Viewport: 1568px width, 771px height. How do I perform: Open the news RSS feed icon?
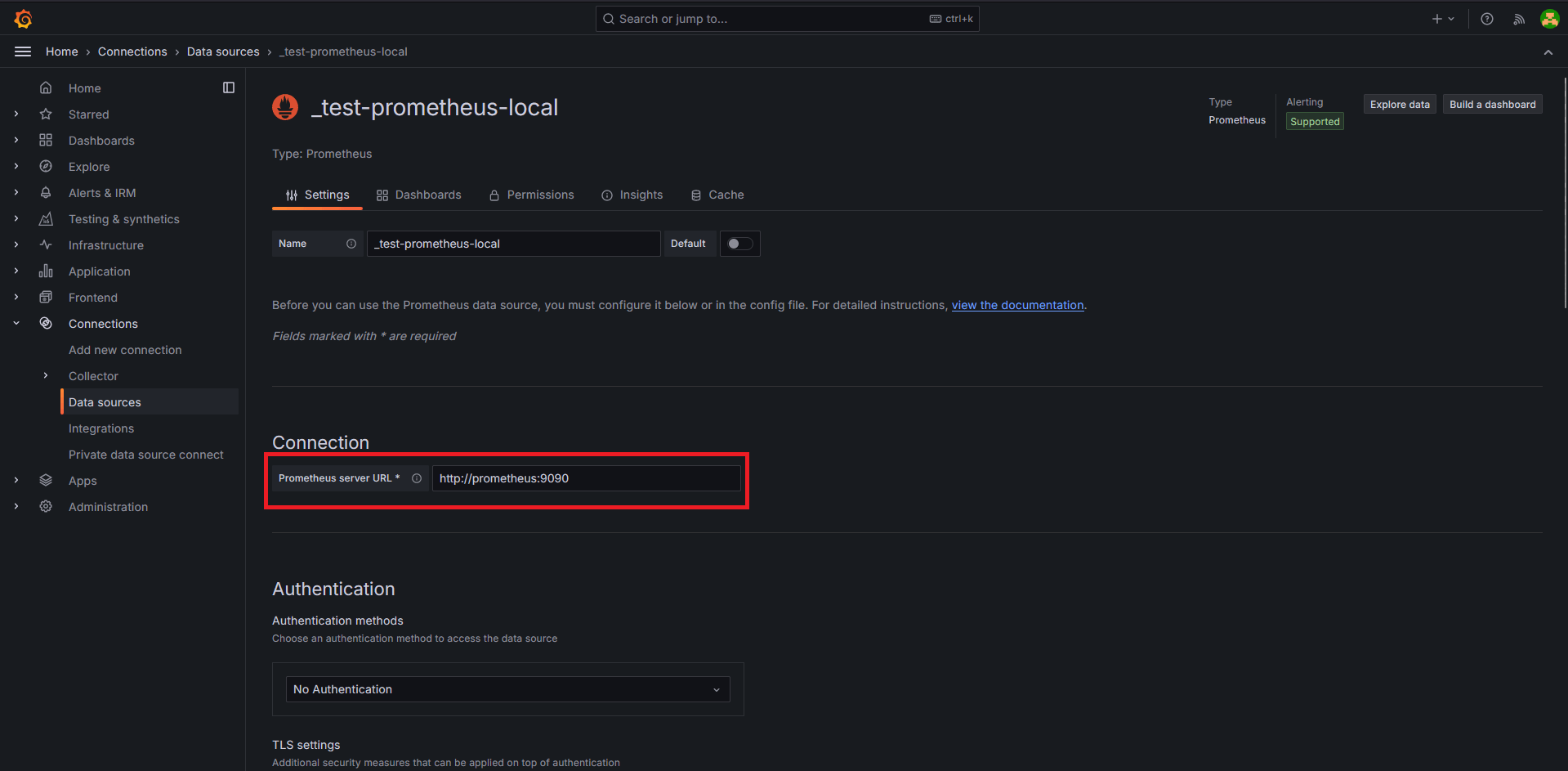pos(1518,19)
